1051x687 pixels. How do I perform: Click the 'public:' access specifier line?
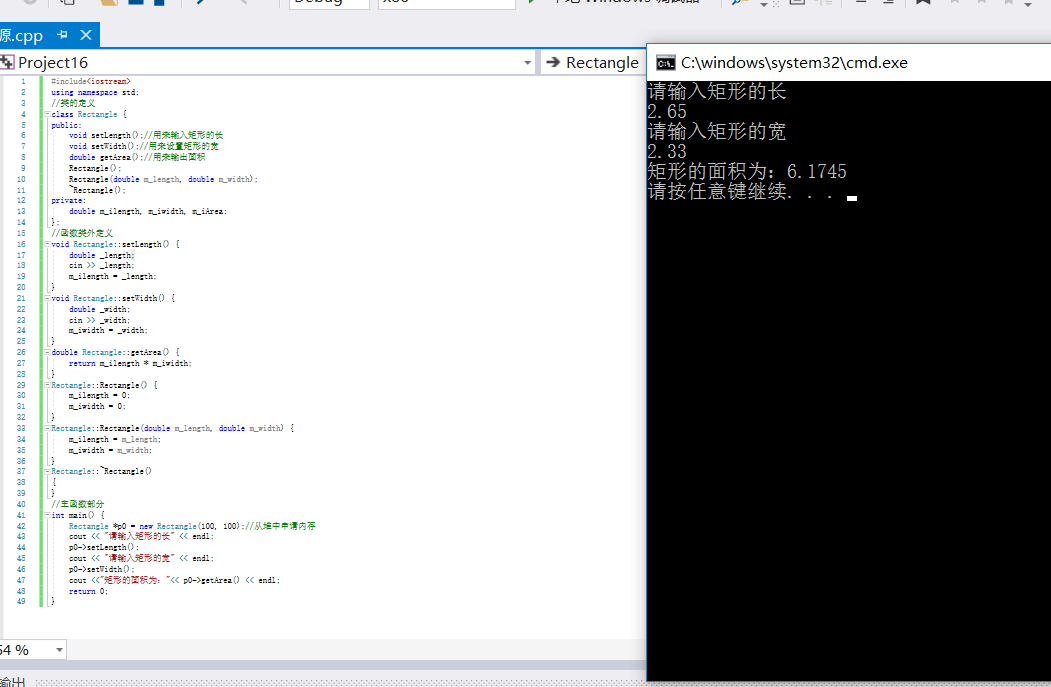click(x=66, y=125)
